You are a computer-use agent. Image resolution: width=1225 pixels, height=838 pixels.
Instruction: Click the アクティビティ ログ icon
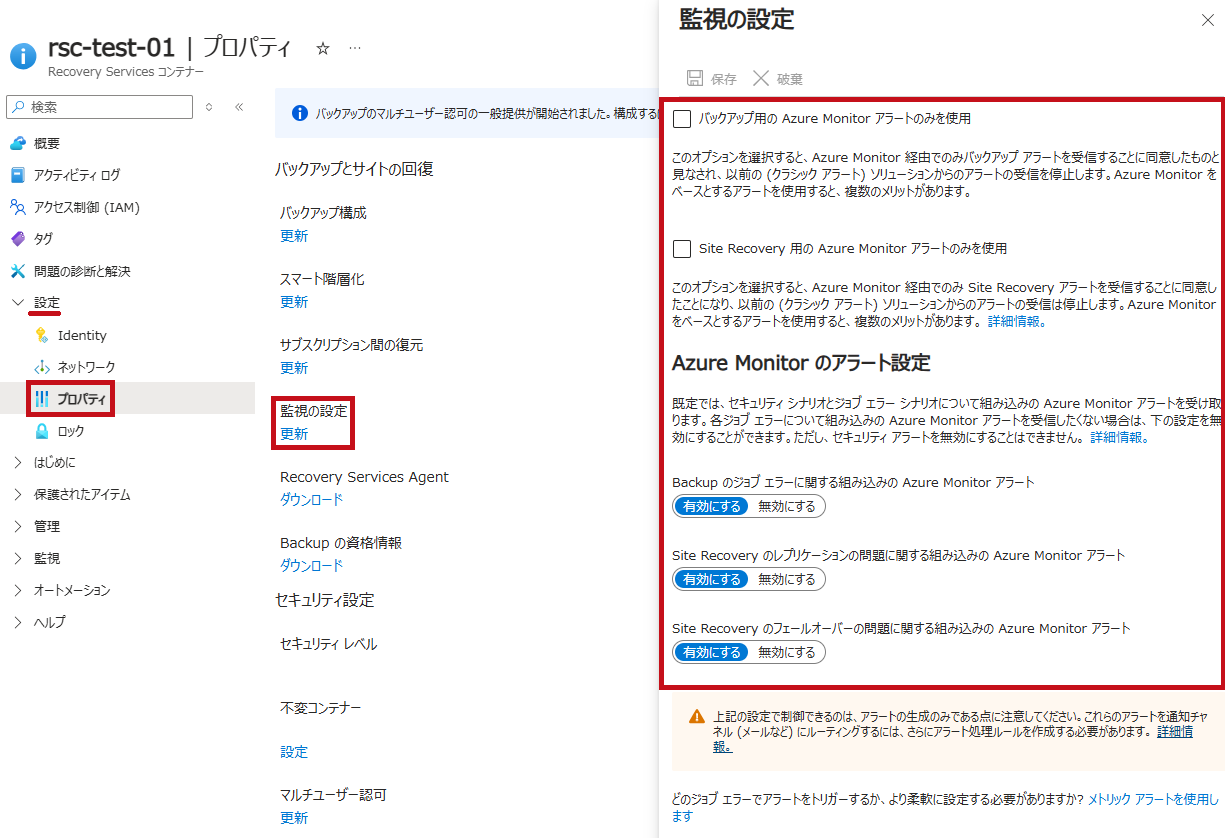click(17, 175)
